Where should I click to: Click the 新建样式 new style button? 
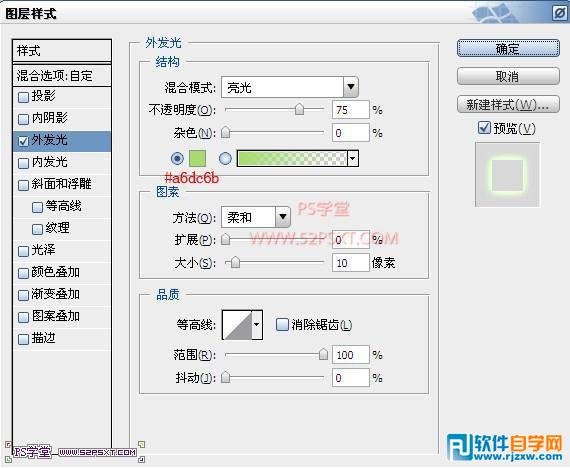pos(508,105)
